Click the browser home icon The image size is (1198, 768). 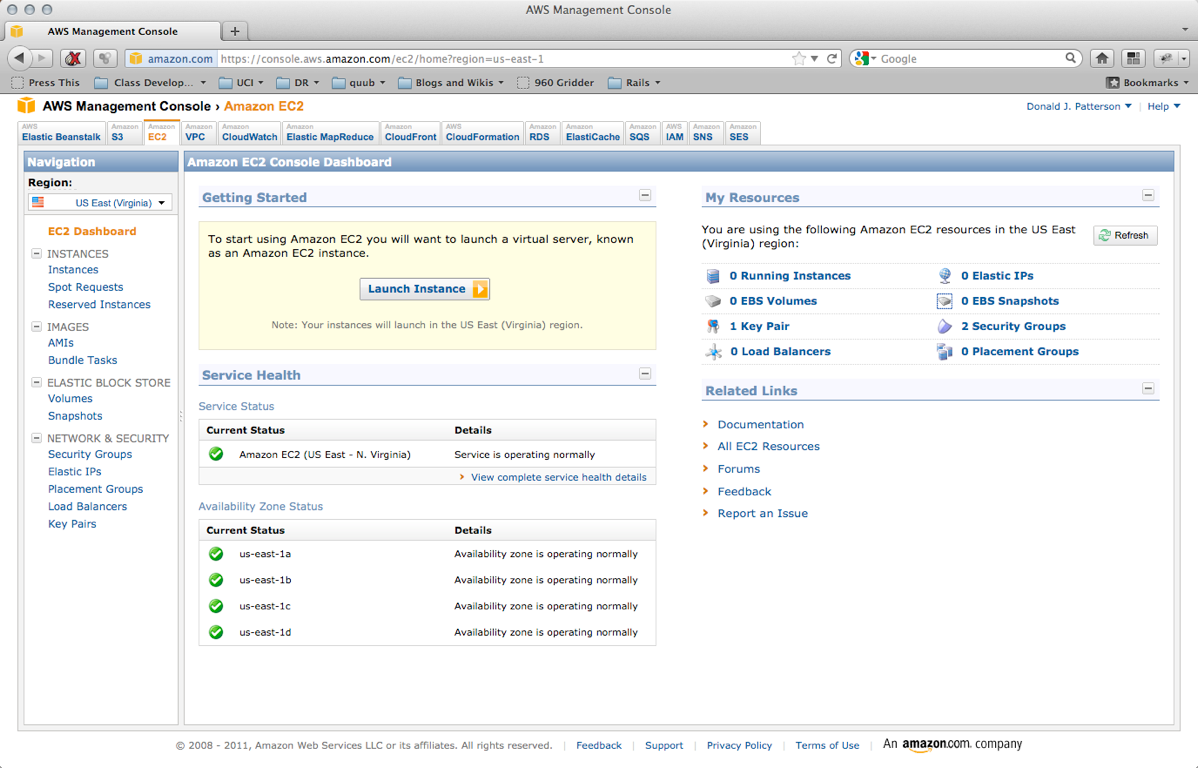tap(1102, 59)
